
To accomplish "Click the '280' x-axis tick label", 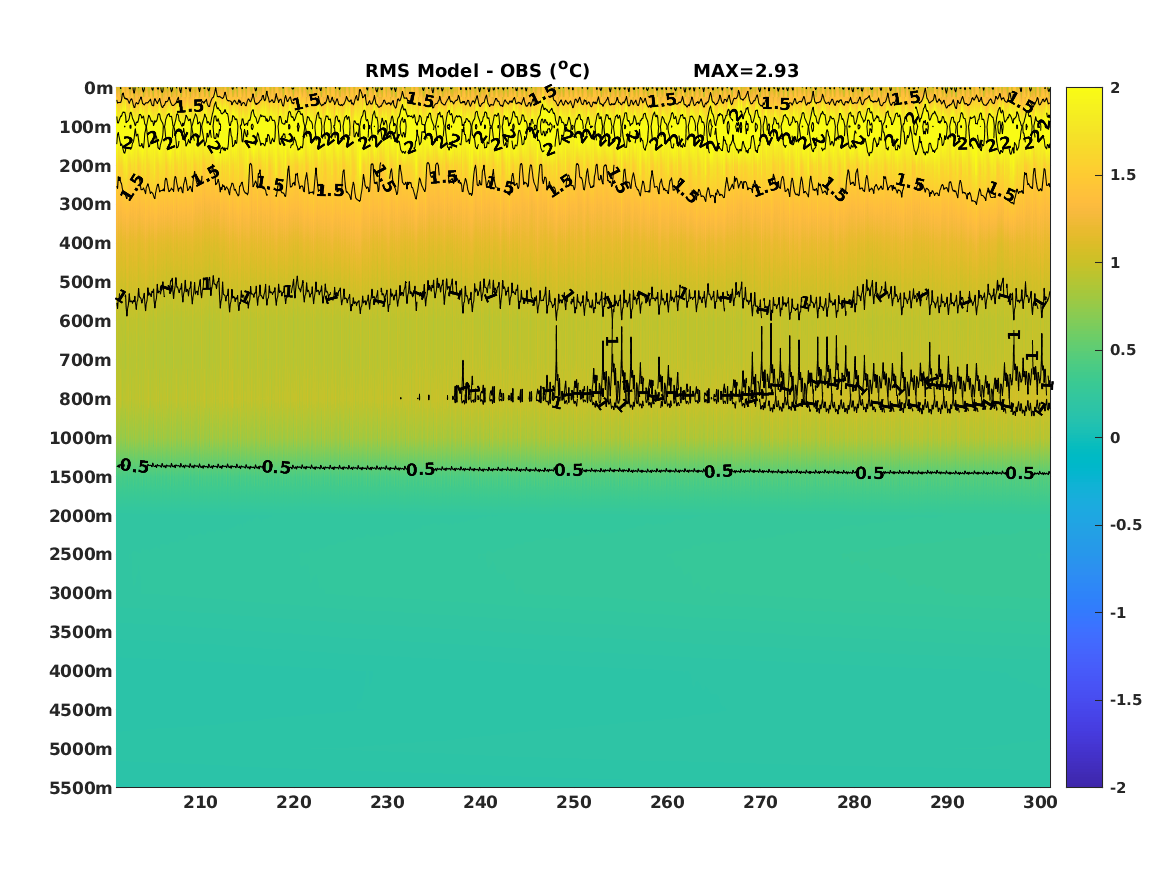I will [854, 802].
